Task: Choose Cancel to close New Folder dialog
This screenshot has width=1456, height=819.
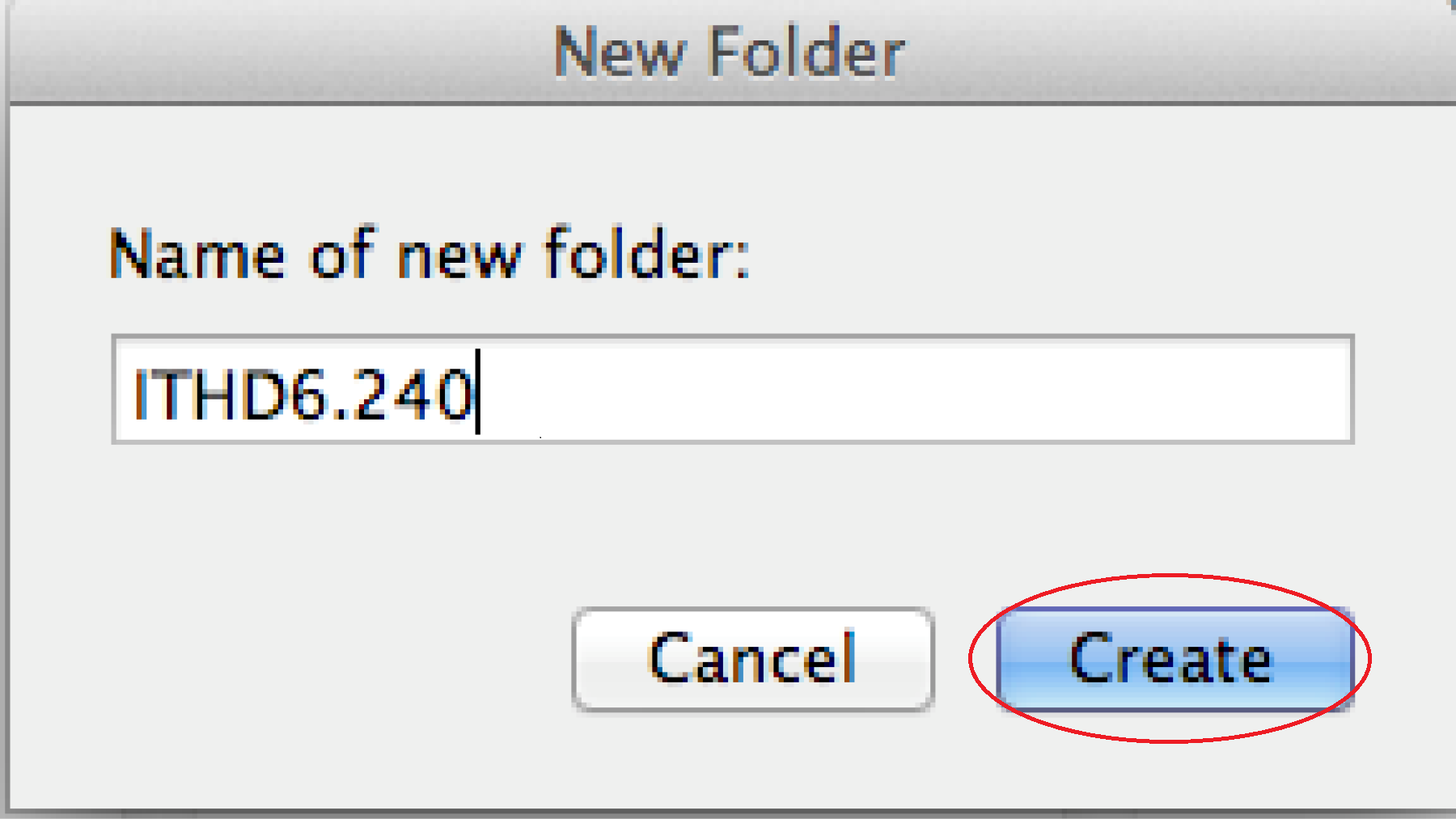Action: click(x=753, y=659)
